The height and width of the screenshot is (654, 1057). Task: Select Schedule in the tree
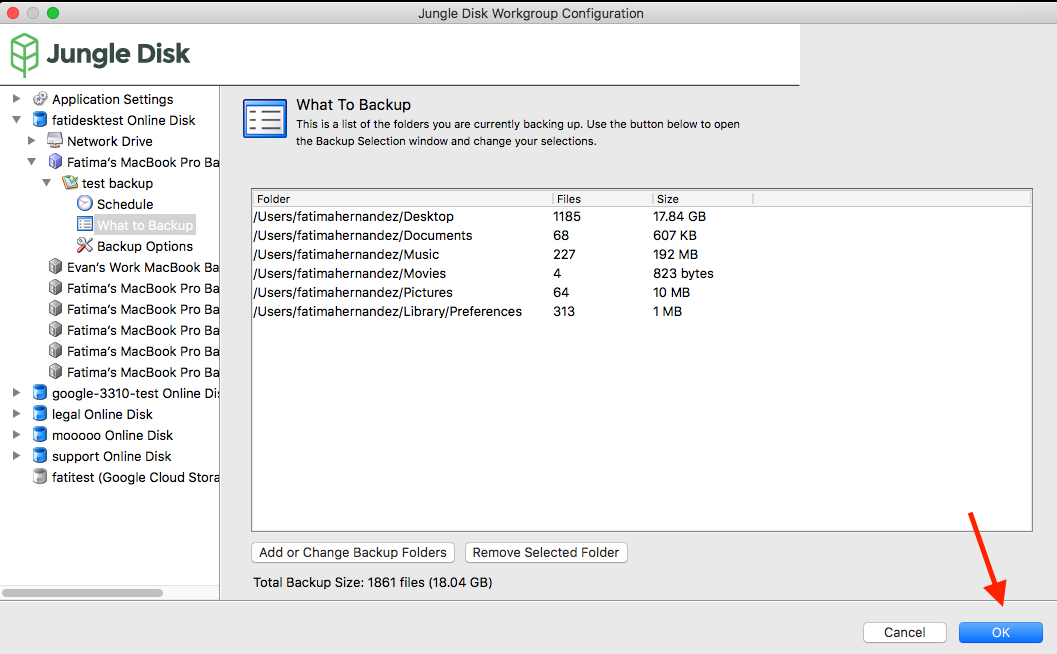coord(125,204)
